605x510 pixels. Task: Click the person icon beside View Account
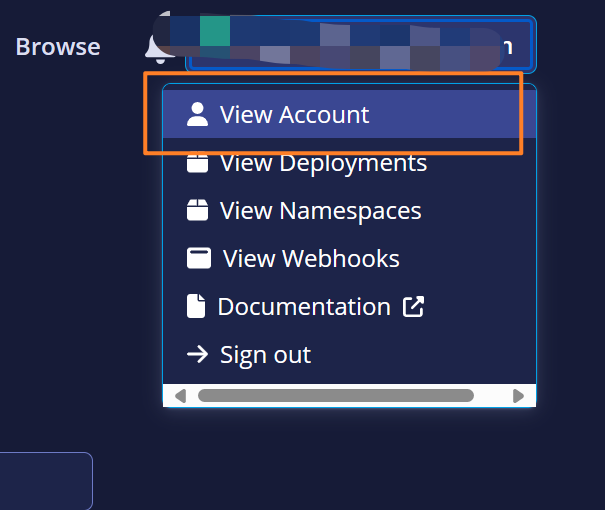198,115
